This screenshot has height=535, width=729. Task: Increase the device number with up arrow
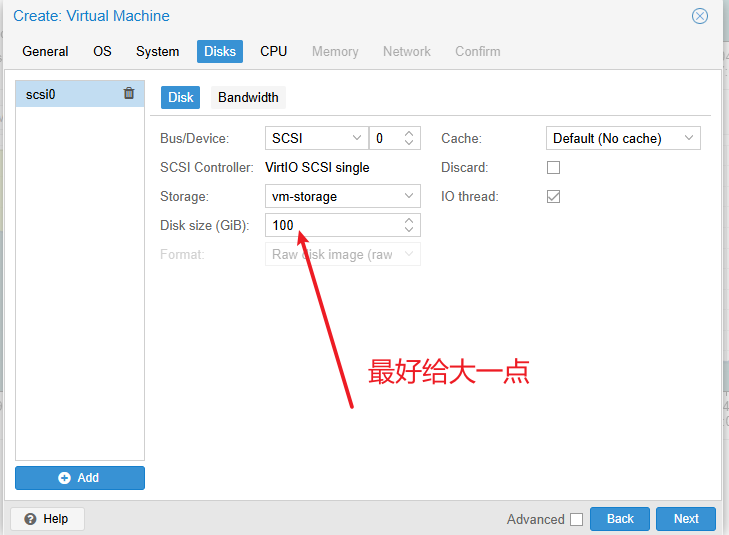(x=409, y=133)
